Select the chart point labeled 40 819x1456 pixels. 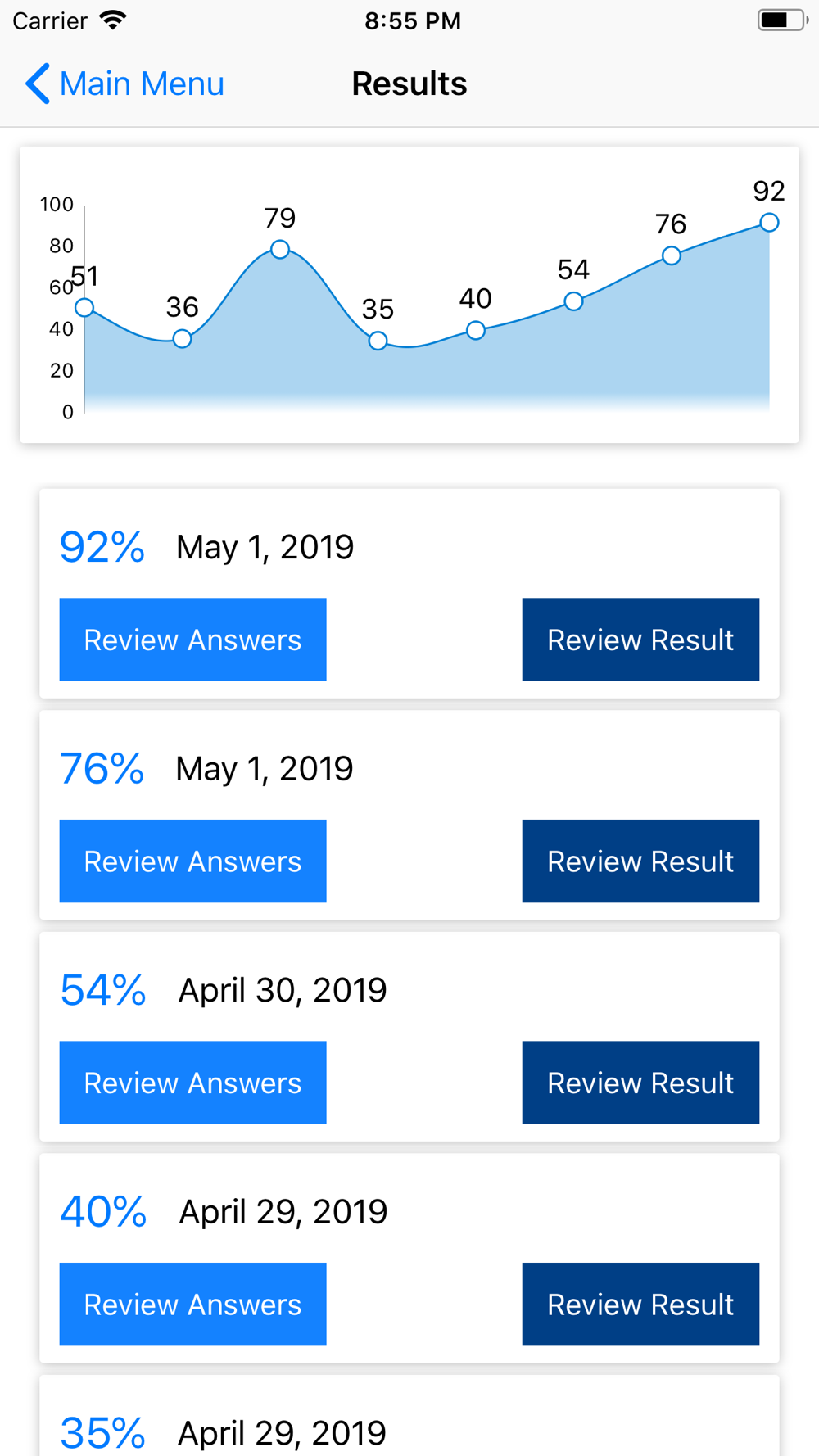pyautogui.click(x=476, y=330)
